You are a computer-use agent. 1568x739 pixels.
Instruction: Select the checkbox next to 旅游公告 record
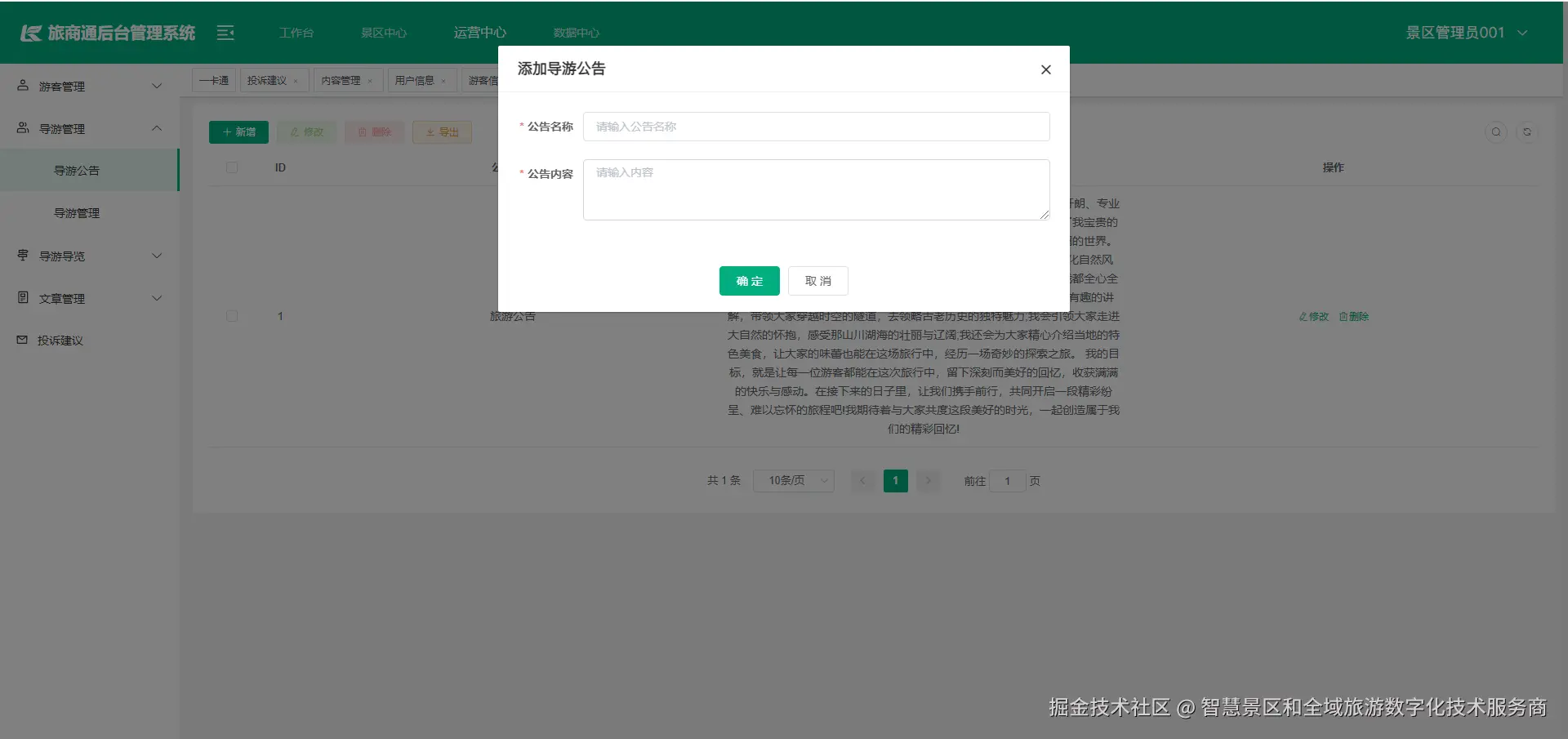click(x=232, y=316)
